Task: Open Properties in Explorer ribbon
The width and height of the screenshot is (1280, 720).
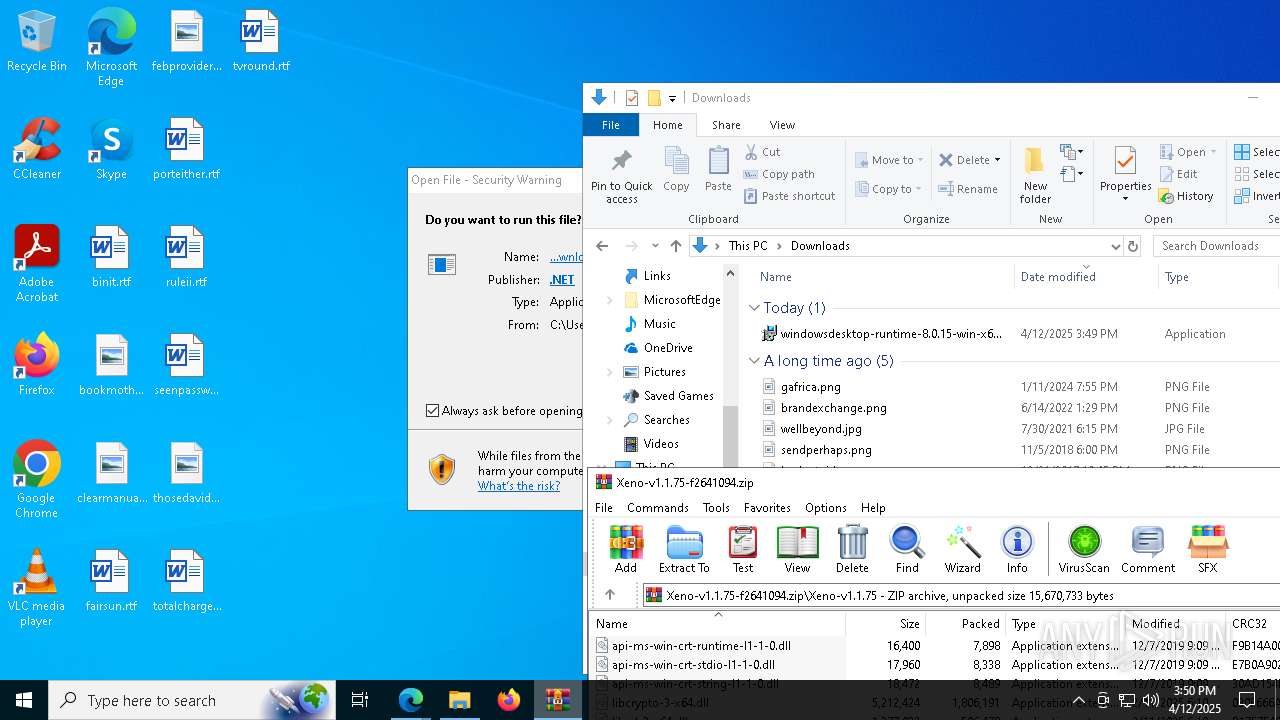Action: [x=1126, y=174]
